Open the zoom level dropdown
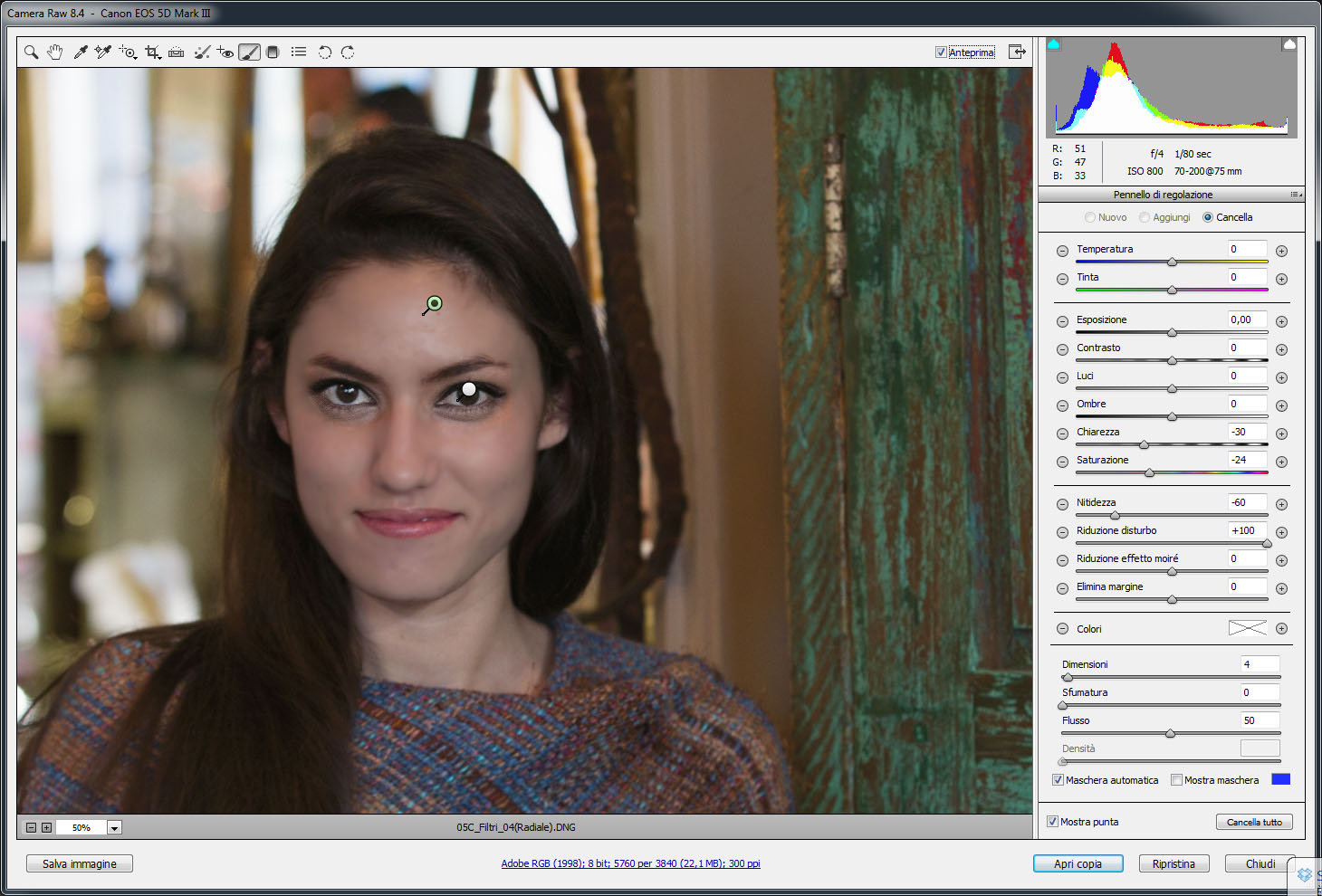The width and height of the screenshot is (1322, 896). tap(114, 827)
